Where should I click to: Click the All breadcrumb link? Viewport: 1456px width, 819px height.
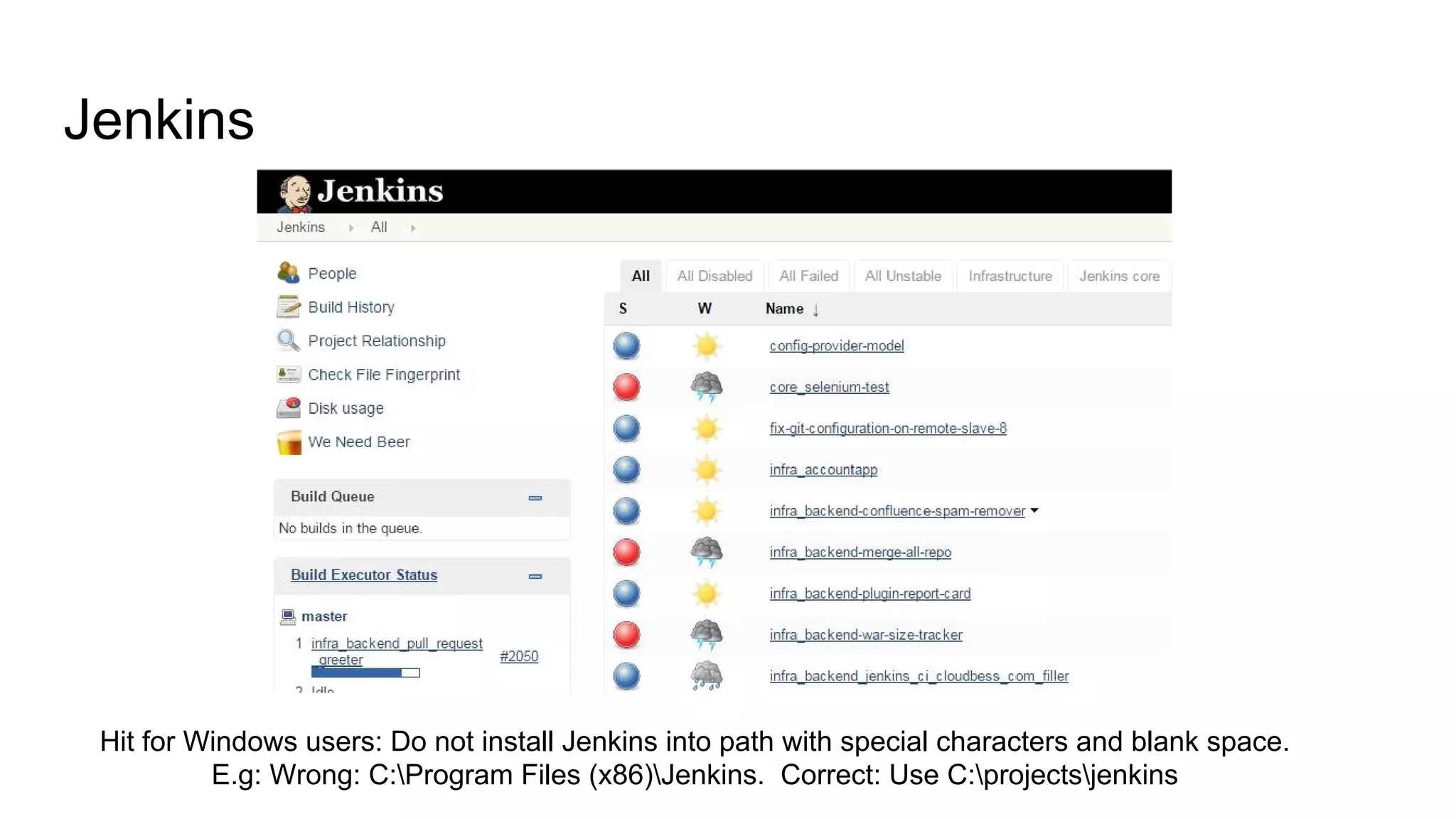(x=379, y=227)
